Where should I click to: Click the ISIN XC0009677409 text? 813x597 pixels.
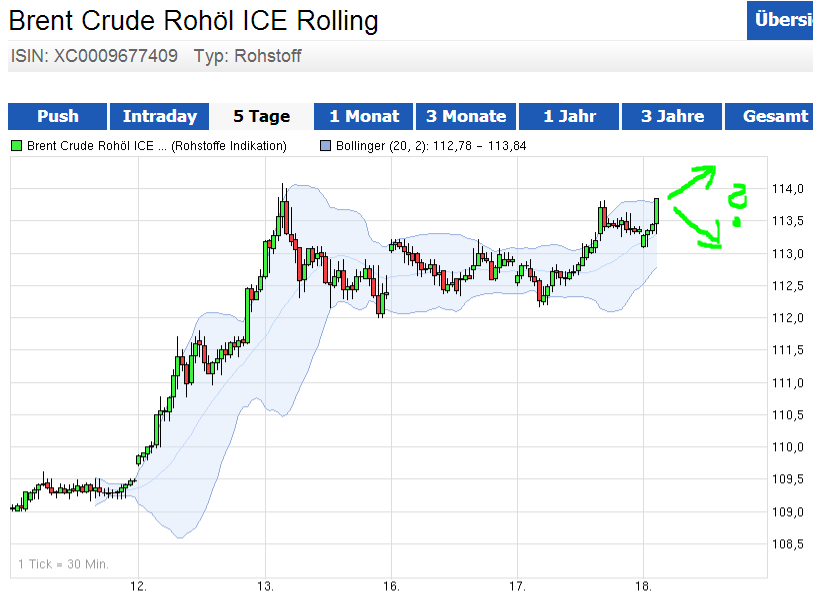pos(94,56)
